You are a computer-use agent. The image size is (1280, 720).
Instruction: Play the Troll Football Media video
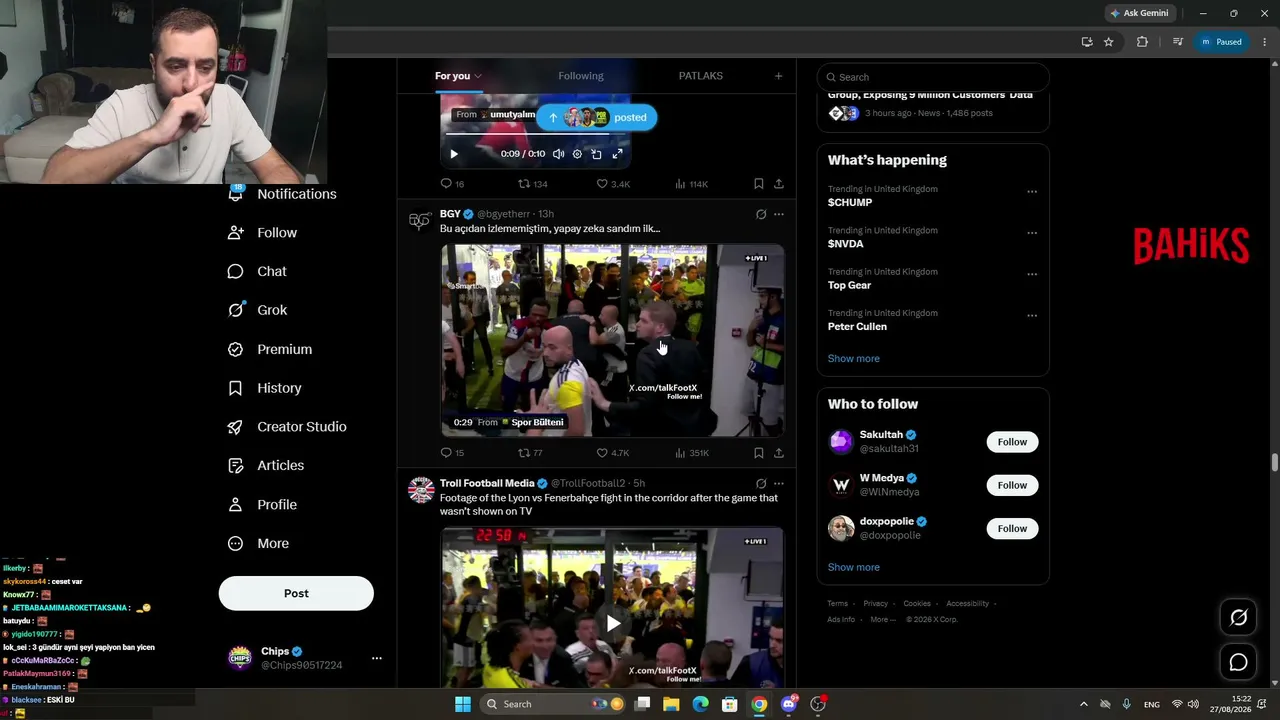point(613,624)
